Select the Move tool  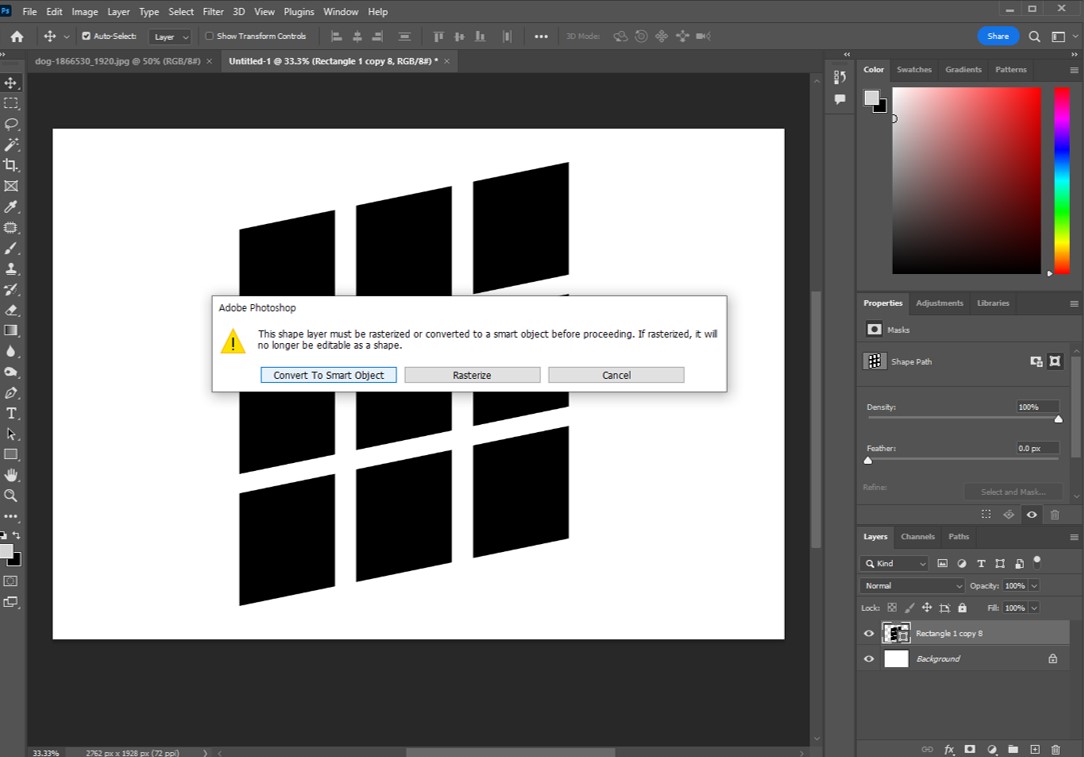(11, 82)
